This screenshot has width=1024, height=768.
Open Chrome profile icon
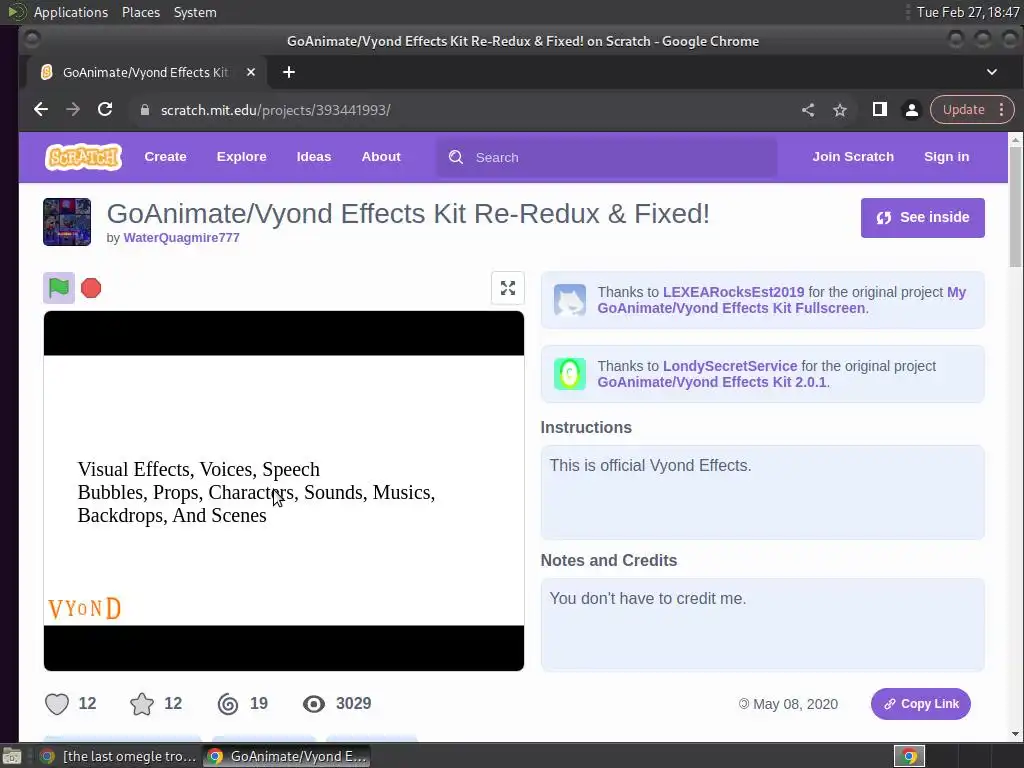[912, 110]
